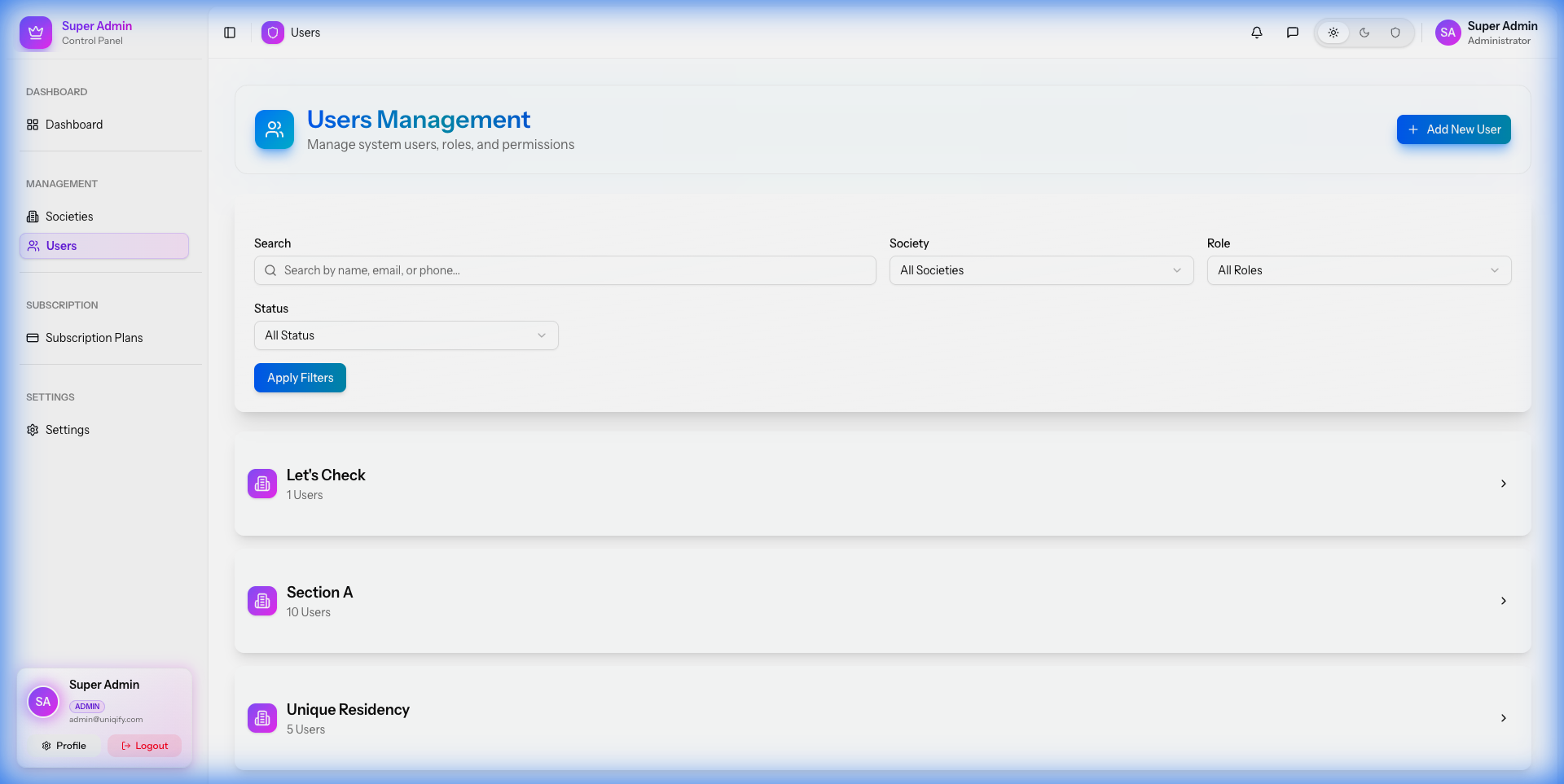Open Societies in the sidebar
Screen dimensions: 1564x784
pos(104,217)
